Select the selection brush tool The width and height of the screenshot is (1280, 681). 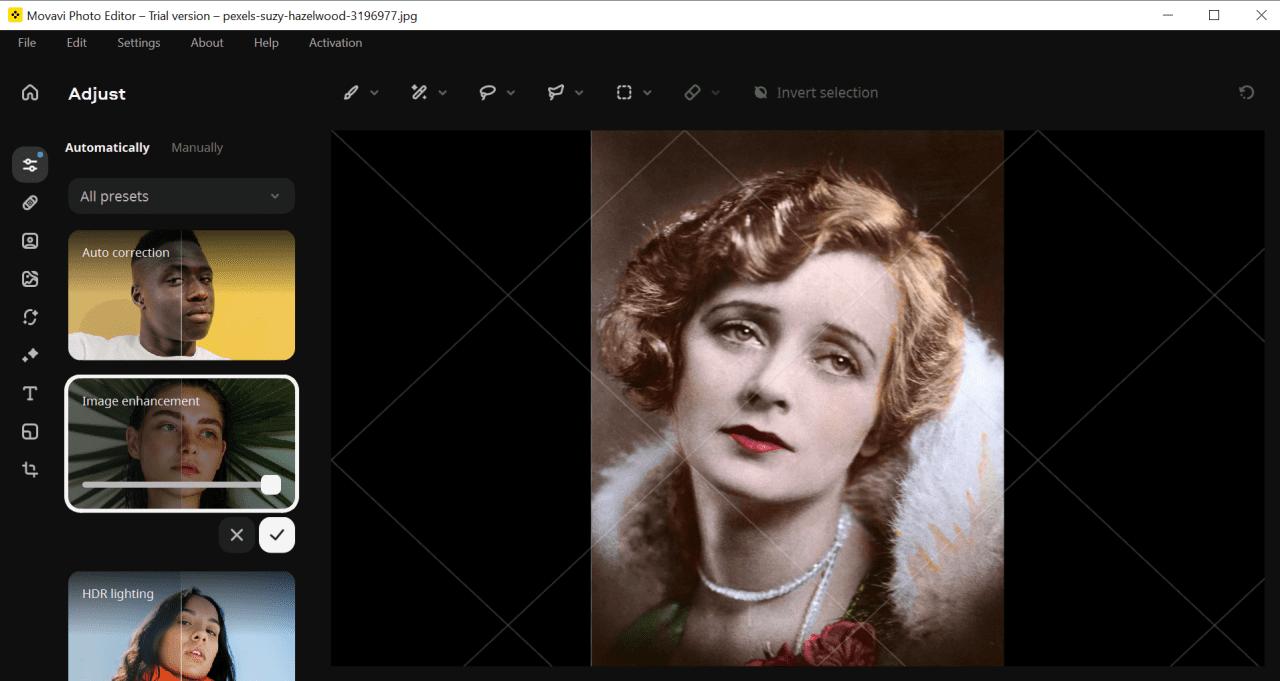[351, 93]
